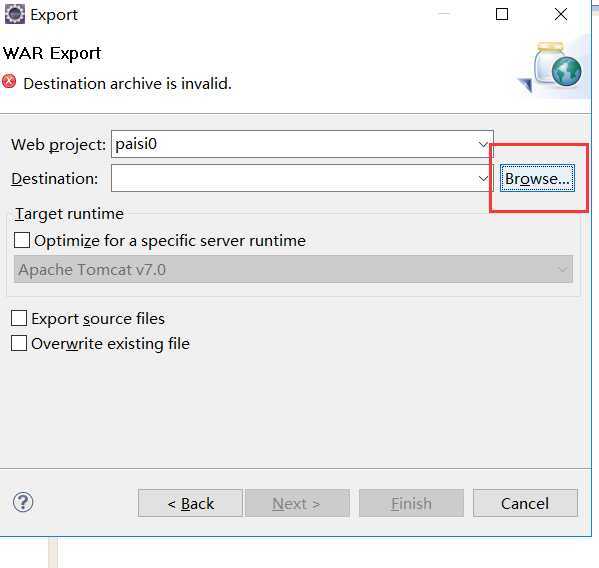599x568 pixels.
Task: Focus the empty Destination text field
Action: click(x=294, y=178)
